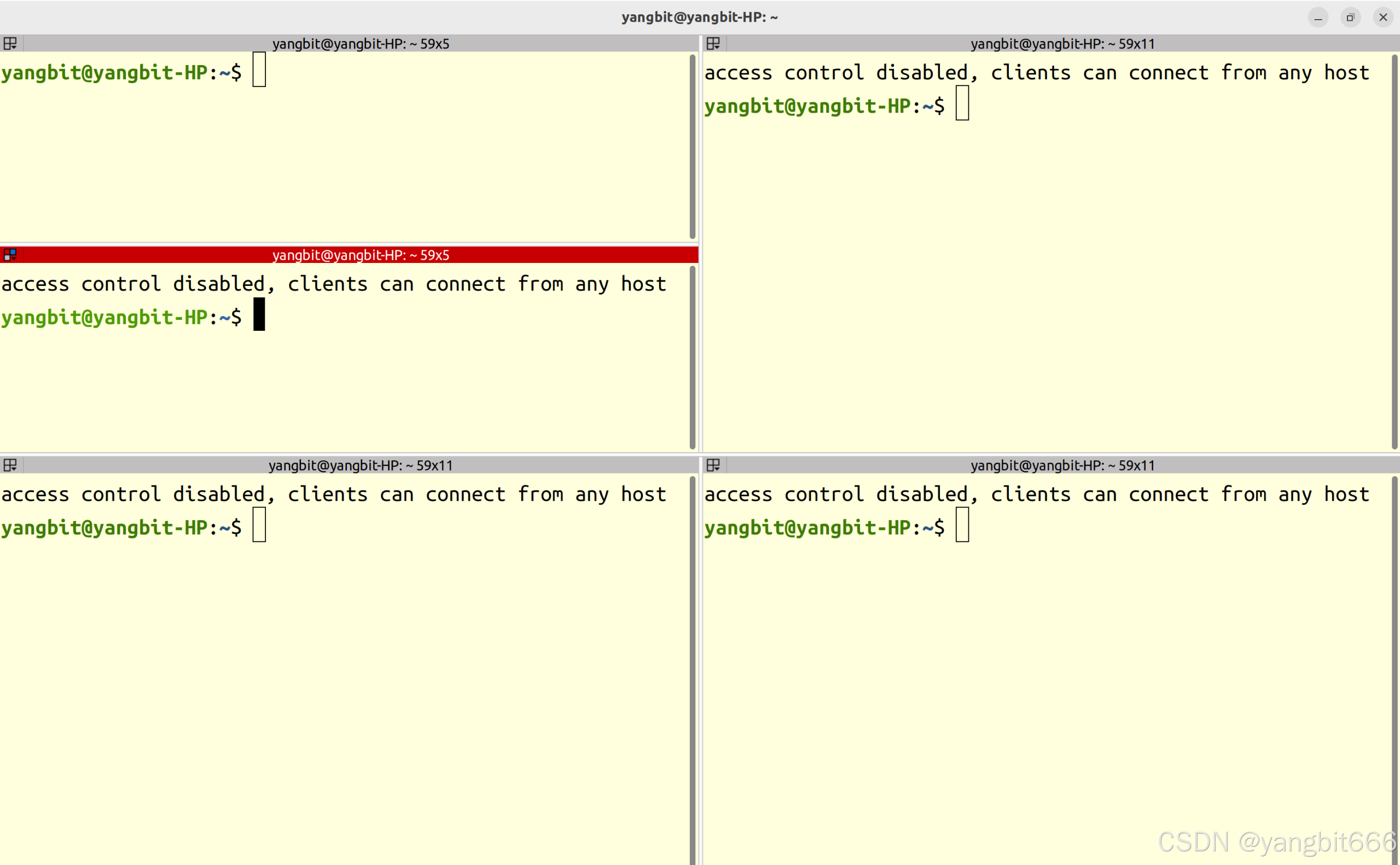This screenshot has height=865, width=1400.
Task: Click the upper-right terminal's vertical scrollbar
Action: [1395, 252]
